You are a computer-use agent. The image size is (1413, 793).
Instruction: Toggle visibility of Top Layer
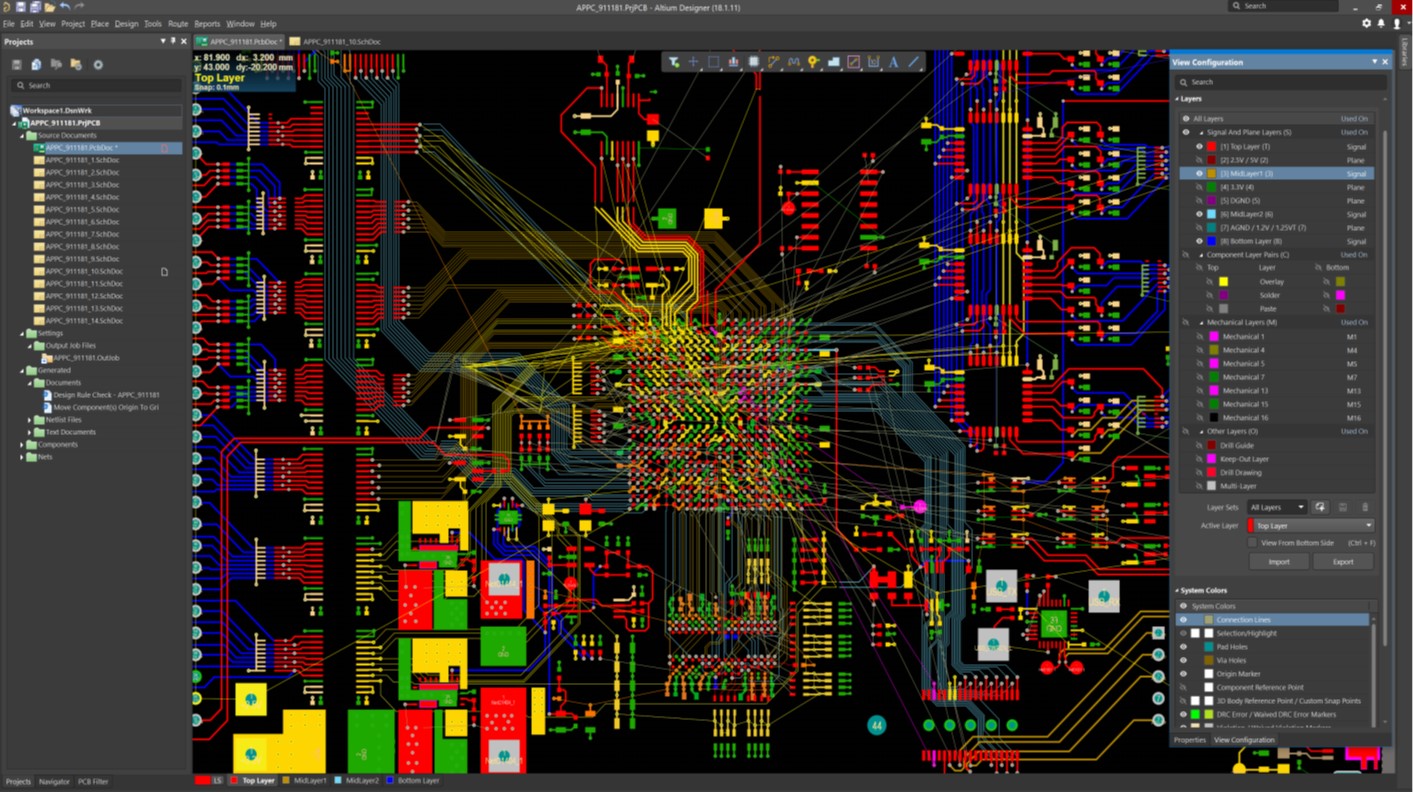click(x=1199, y=146)
